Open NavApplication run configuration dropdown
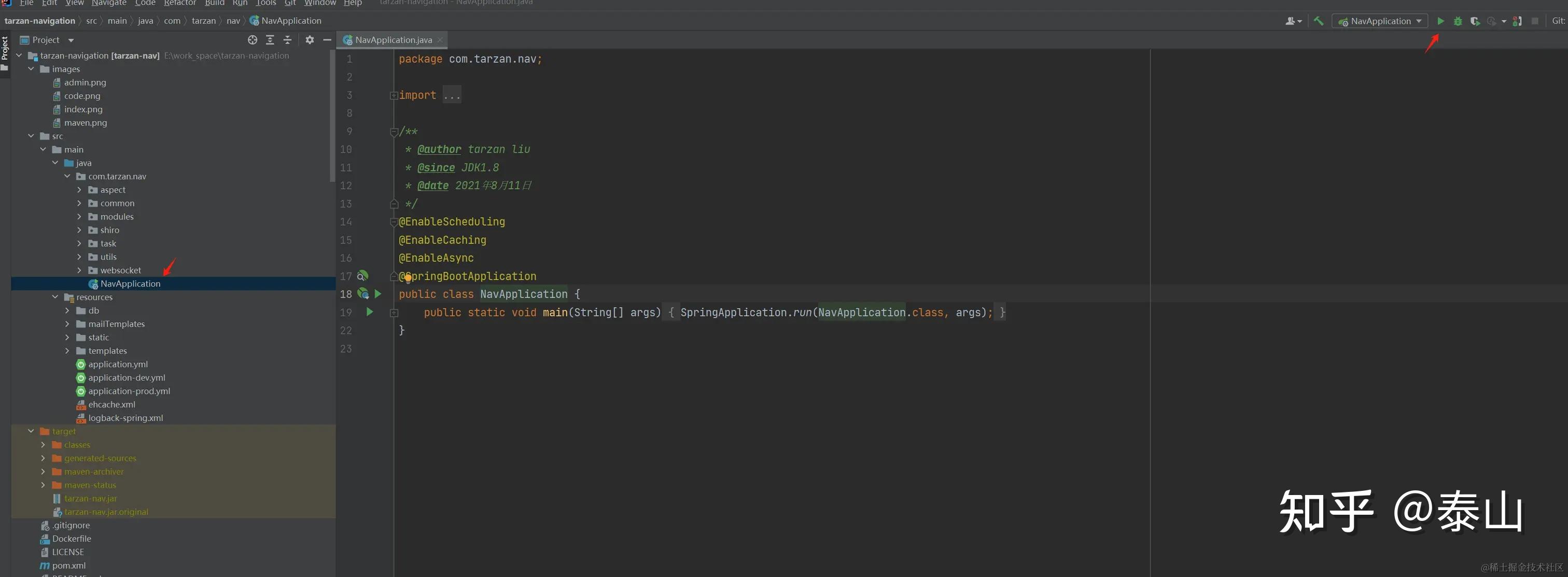 click(x=1380, y=21)
